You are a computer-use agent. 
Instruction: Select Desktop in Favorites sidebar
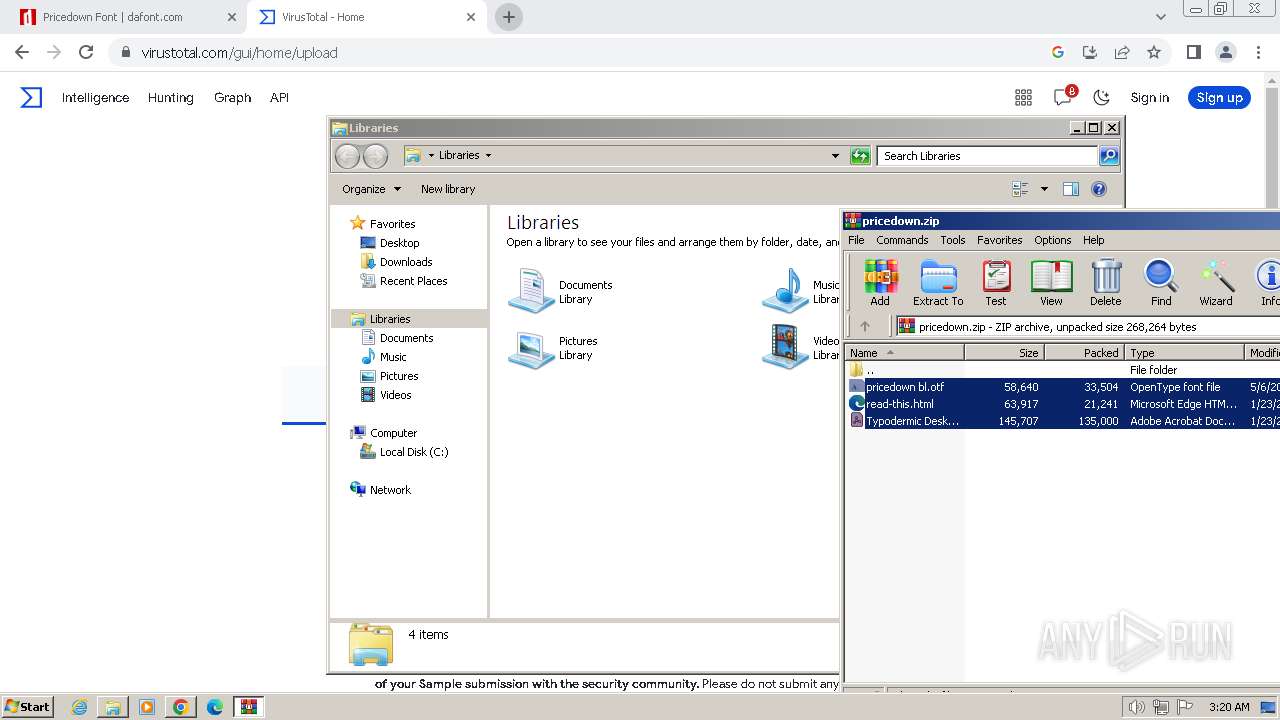[x=399, y=243]
